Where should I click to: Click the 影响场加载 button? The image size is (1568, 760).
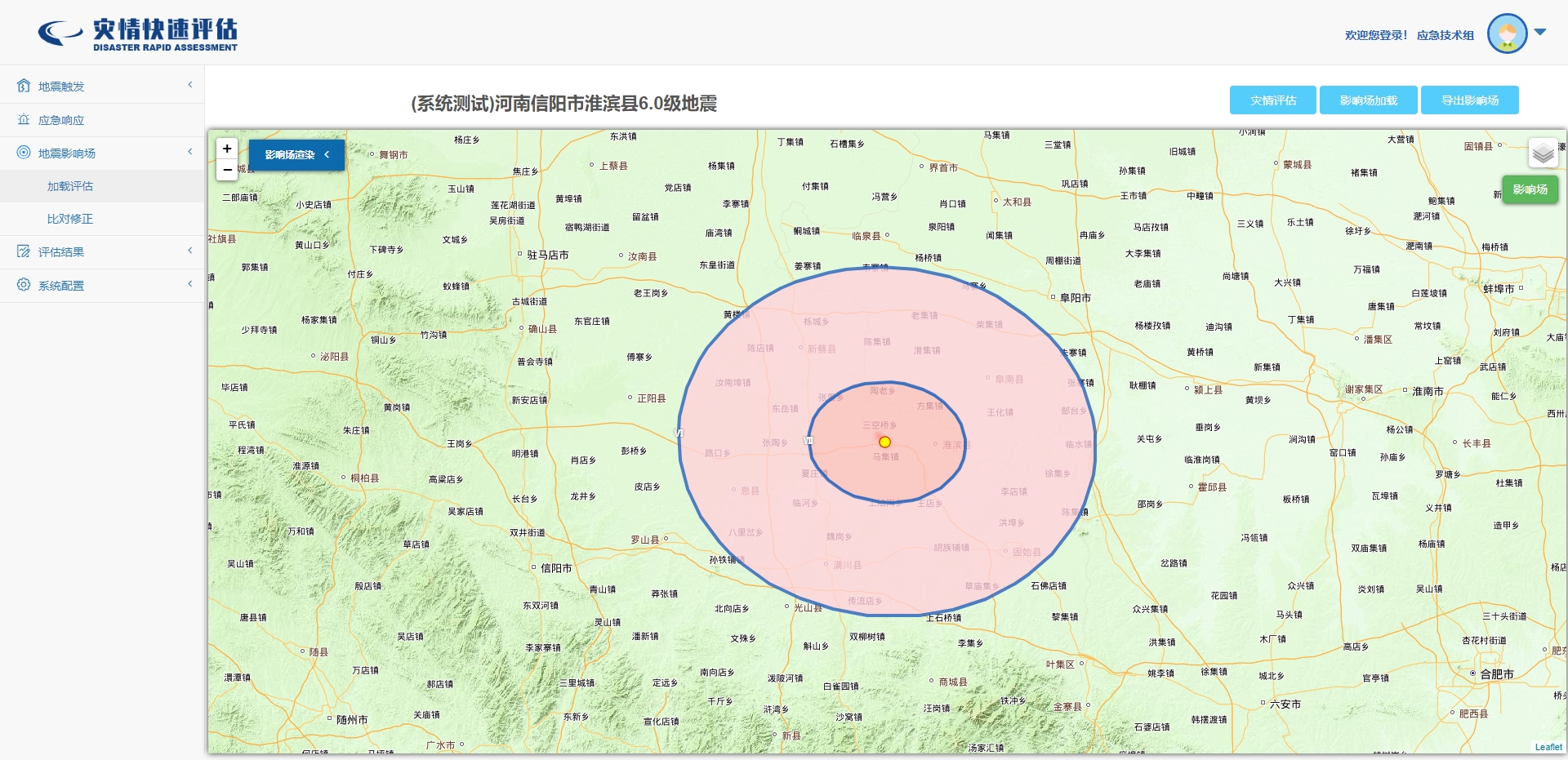pos(1368,100)
